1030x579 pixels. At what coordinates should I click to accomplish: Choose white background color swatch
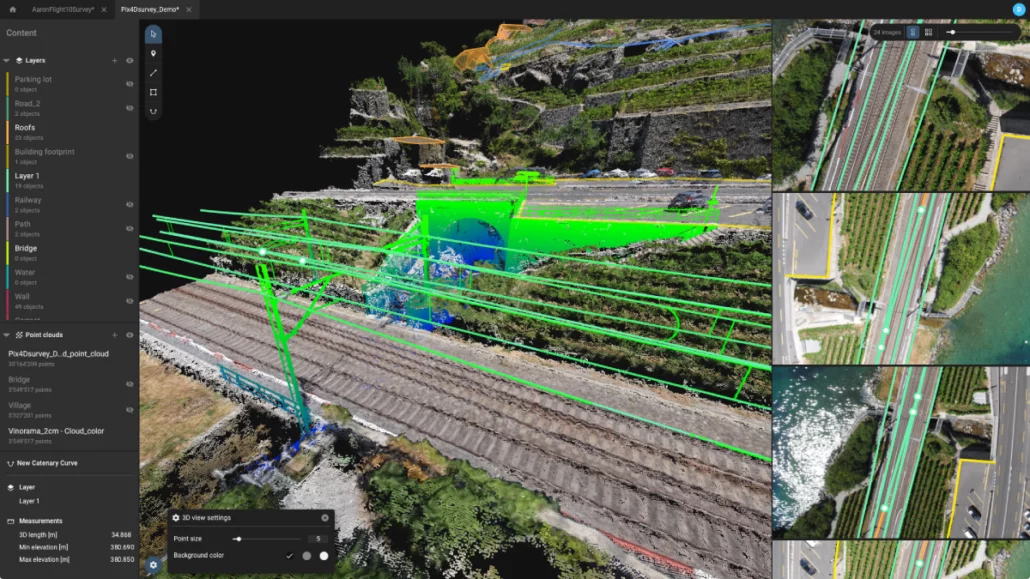324,555
